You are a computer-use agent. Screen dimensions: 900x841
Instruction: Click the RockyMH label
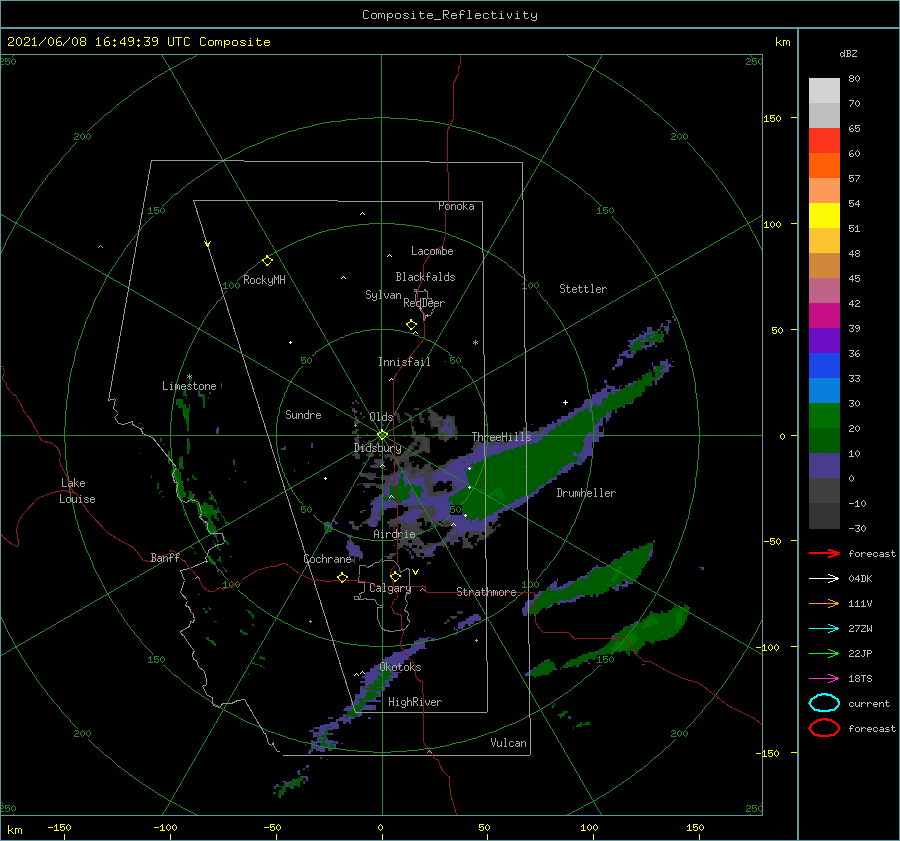(x=264, y=280)
